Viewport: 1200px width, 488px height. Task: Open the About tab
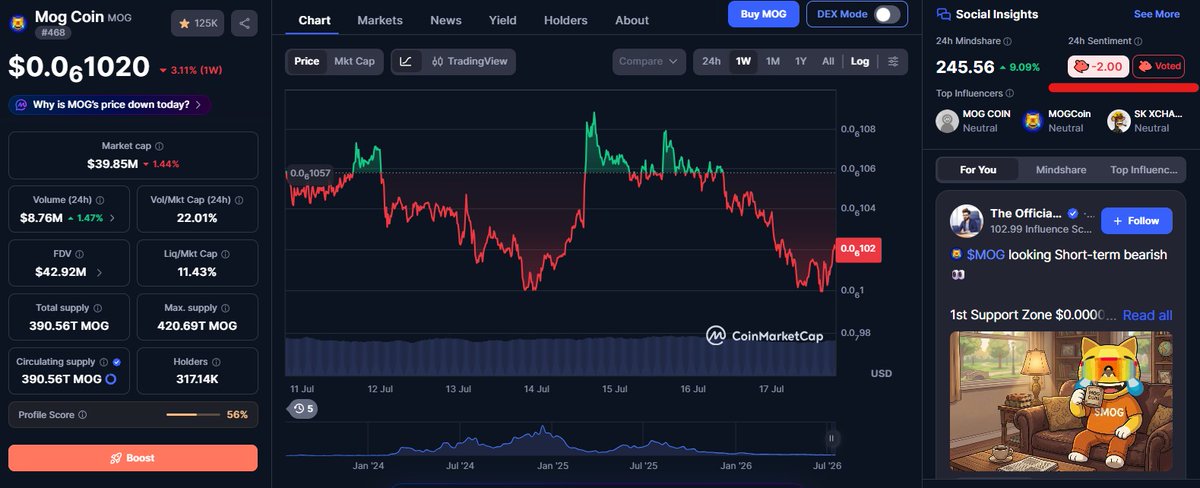coord(632,20)
